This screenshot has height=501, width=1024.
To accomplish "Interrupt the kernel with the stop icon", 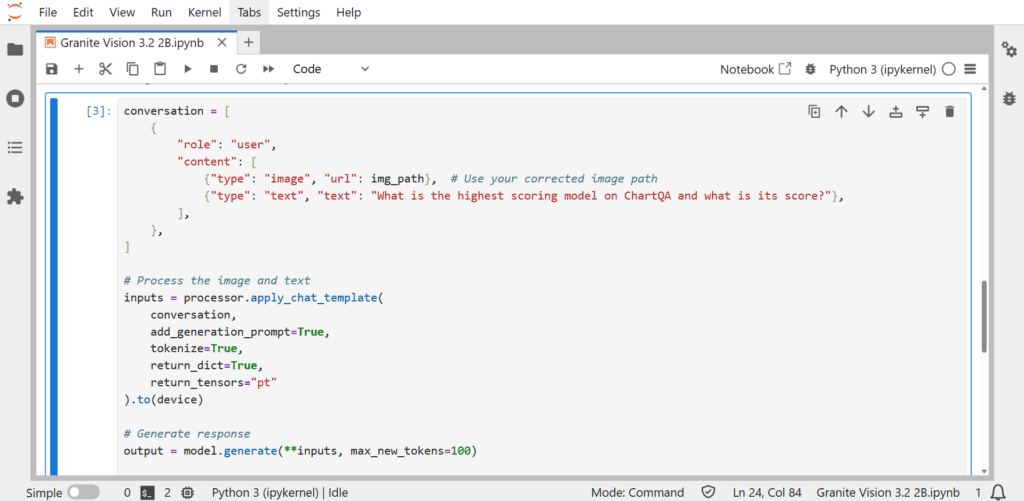I will point(214,69).
